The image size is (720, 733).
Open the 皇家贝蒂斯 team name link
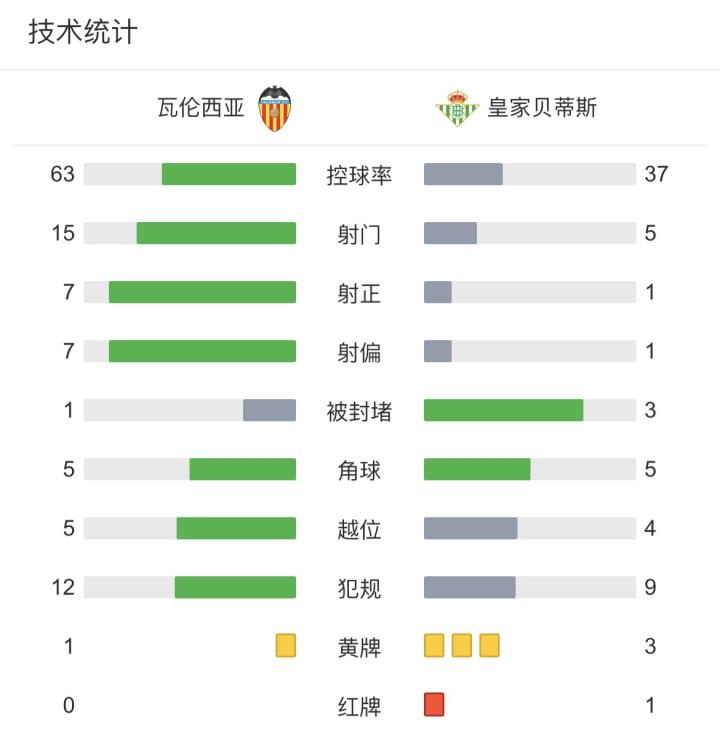pyautogui.click(x=542, y=108)
